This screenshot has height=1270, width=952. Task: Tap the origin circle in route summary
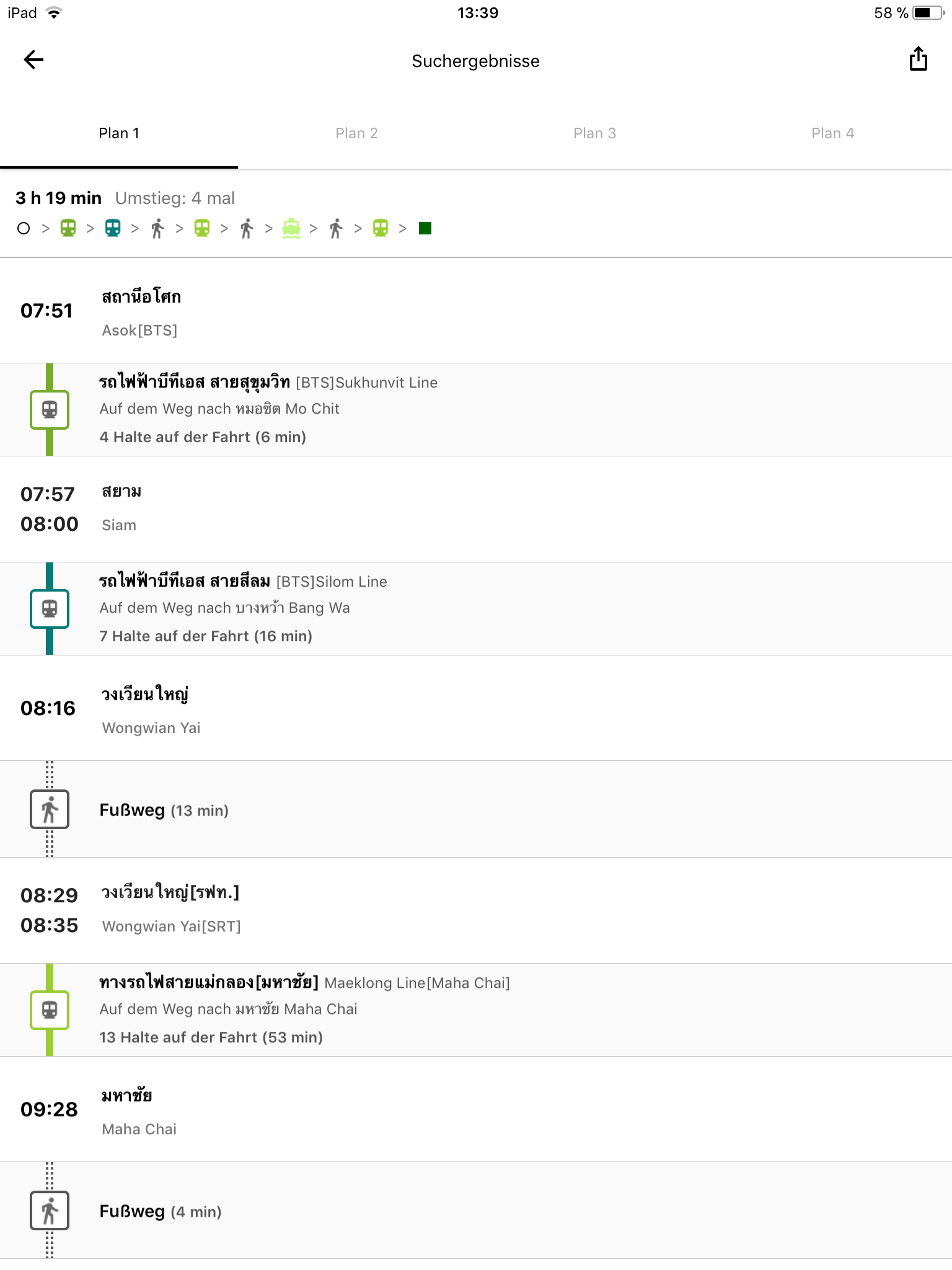pyautogui.click(x=24, y=228)
